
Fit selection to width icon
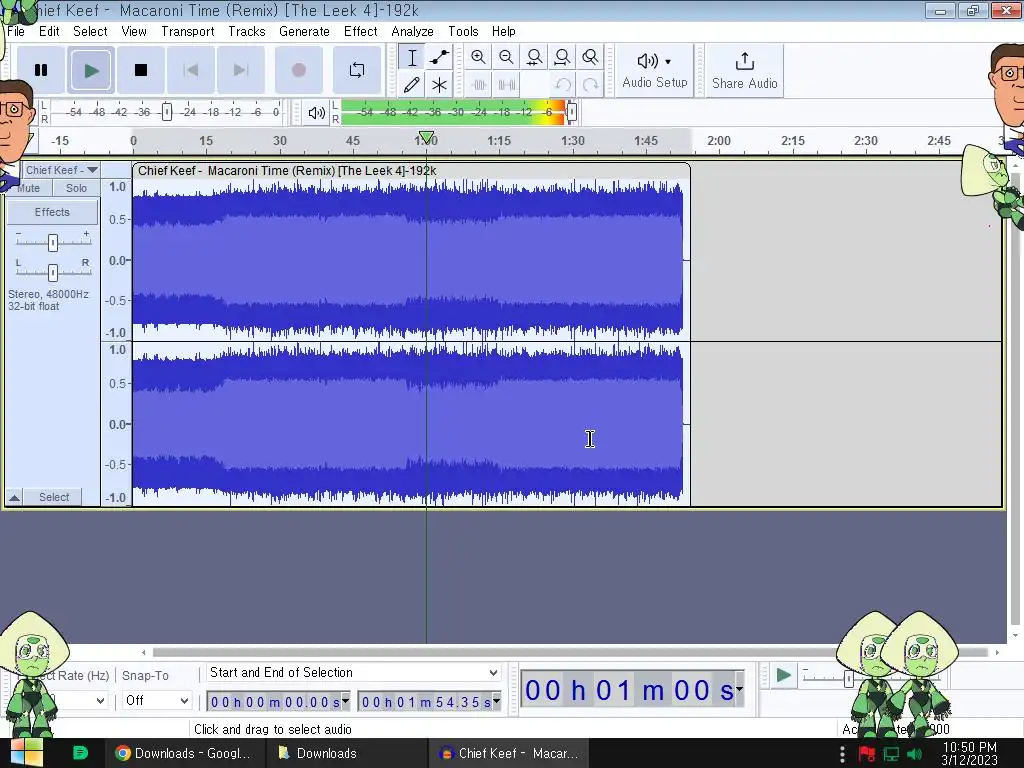534,57
